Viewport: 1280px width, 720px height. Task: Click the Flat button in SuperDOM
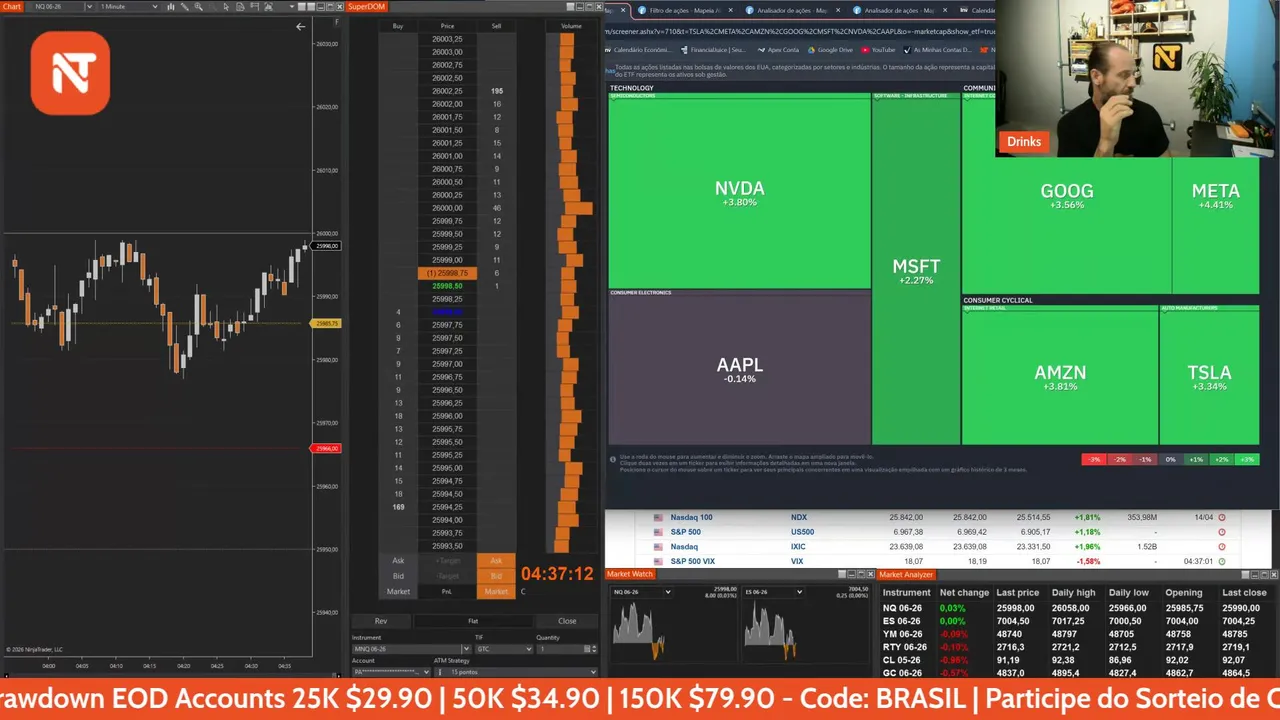coord(473,621)
